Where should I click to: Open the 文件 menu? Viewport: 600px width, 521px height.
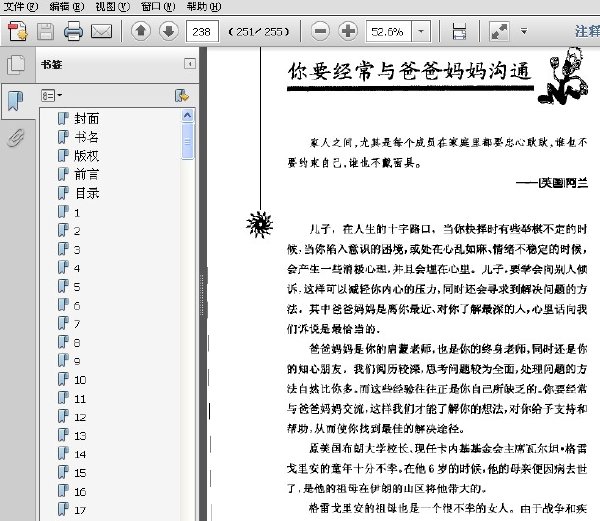[x=21, y=7]
